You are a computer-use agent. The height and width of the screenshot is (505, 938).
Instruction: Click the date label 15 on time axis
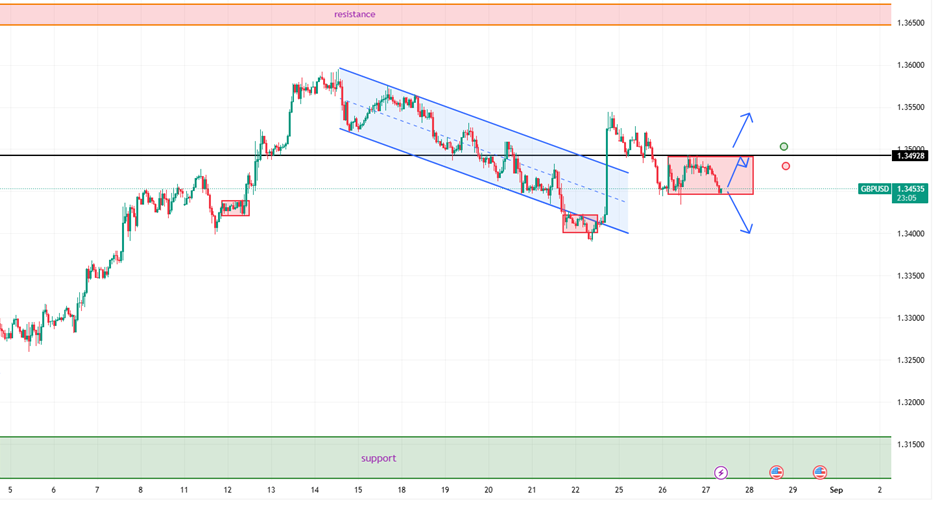click(x=358, y=490)
